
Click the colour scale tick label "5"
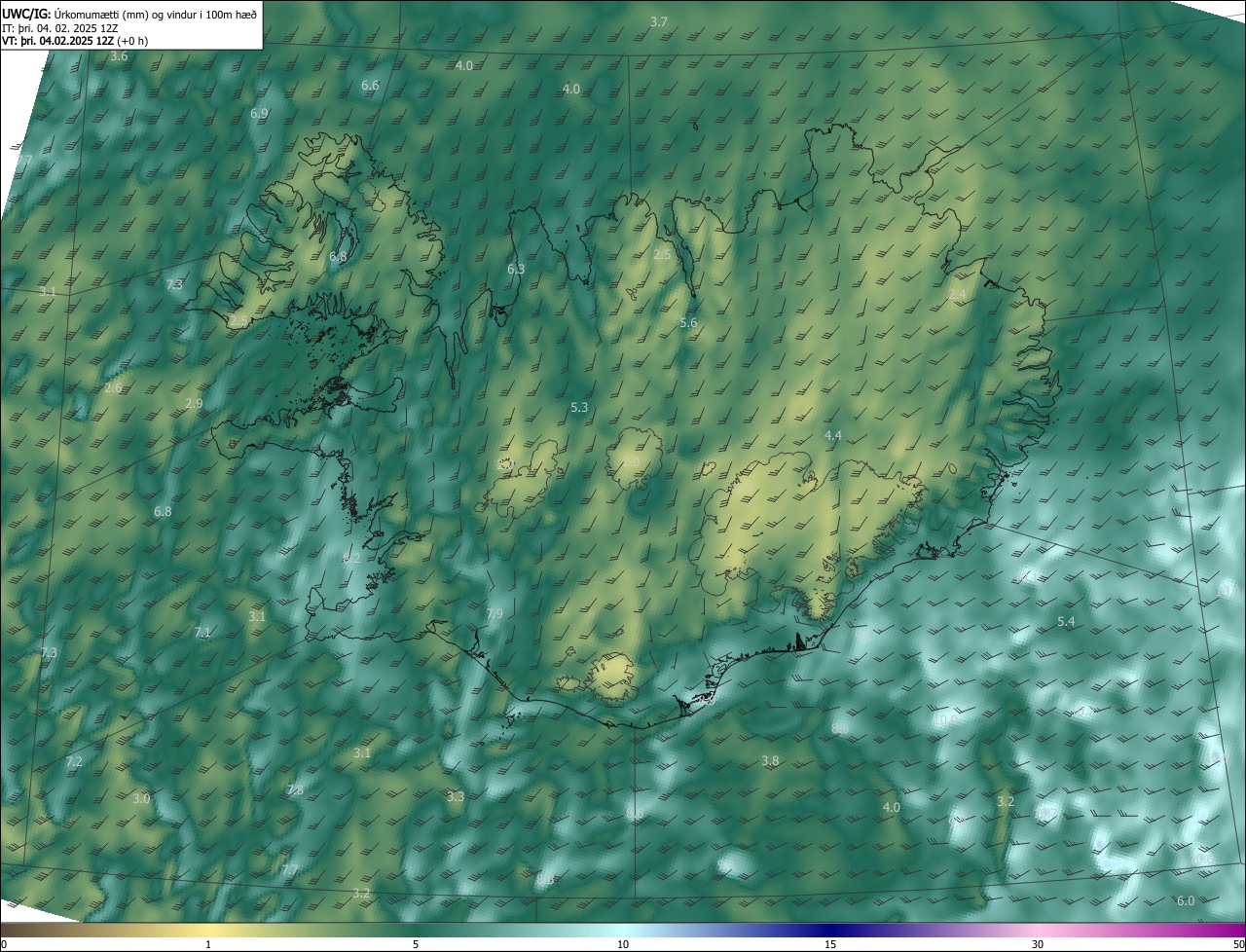click(x=416, y=945)
